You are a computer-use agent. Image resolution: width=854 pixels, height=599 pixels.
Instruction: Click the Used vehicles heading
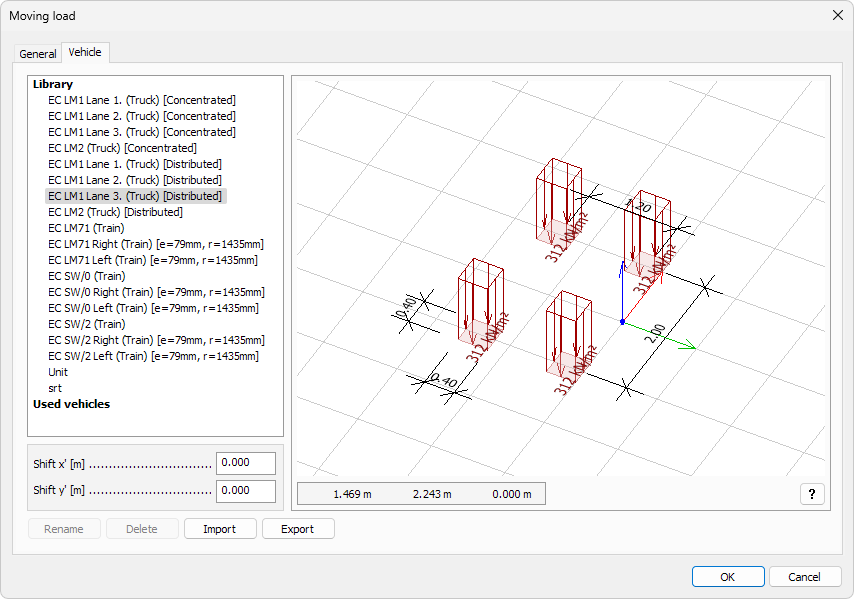coord(71,404)
